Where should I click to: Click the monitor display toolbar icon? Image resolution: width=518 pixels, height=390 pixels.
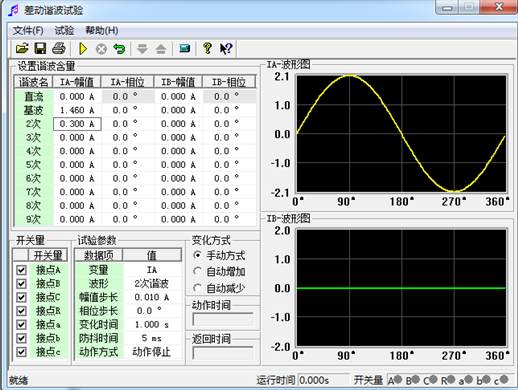[185, 49]
